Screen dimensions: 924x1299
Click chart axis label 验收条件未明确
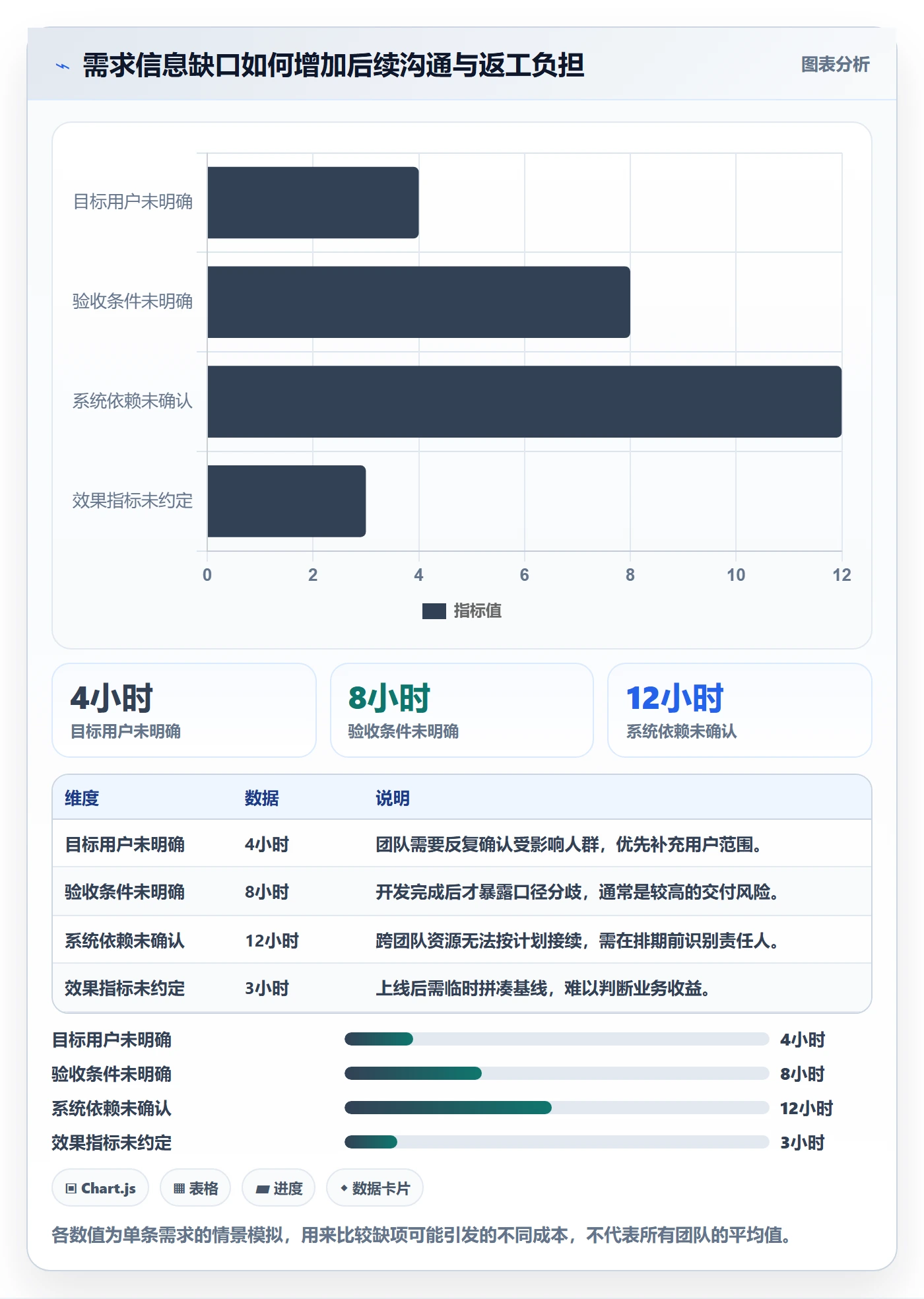[x=133, y=302]
